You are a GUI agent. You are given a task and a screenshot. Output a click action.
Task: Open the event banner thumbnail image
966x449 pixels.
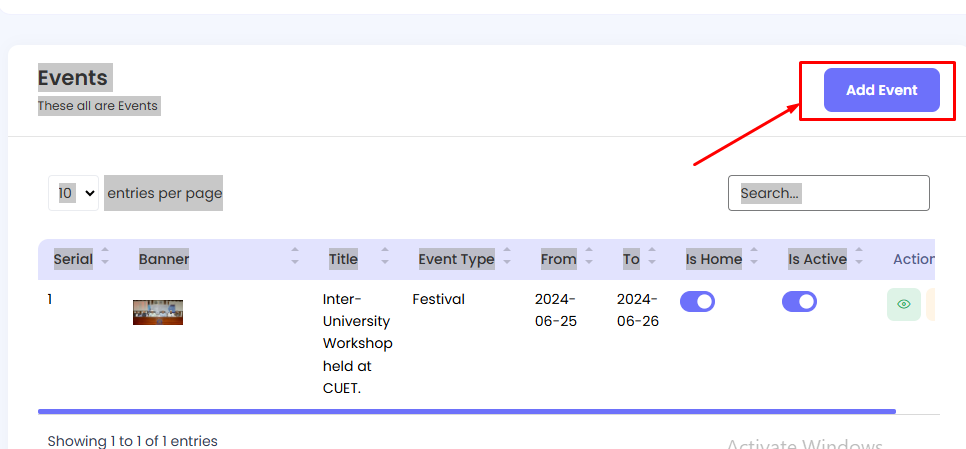(x=158, y=312)
